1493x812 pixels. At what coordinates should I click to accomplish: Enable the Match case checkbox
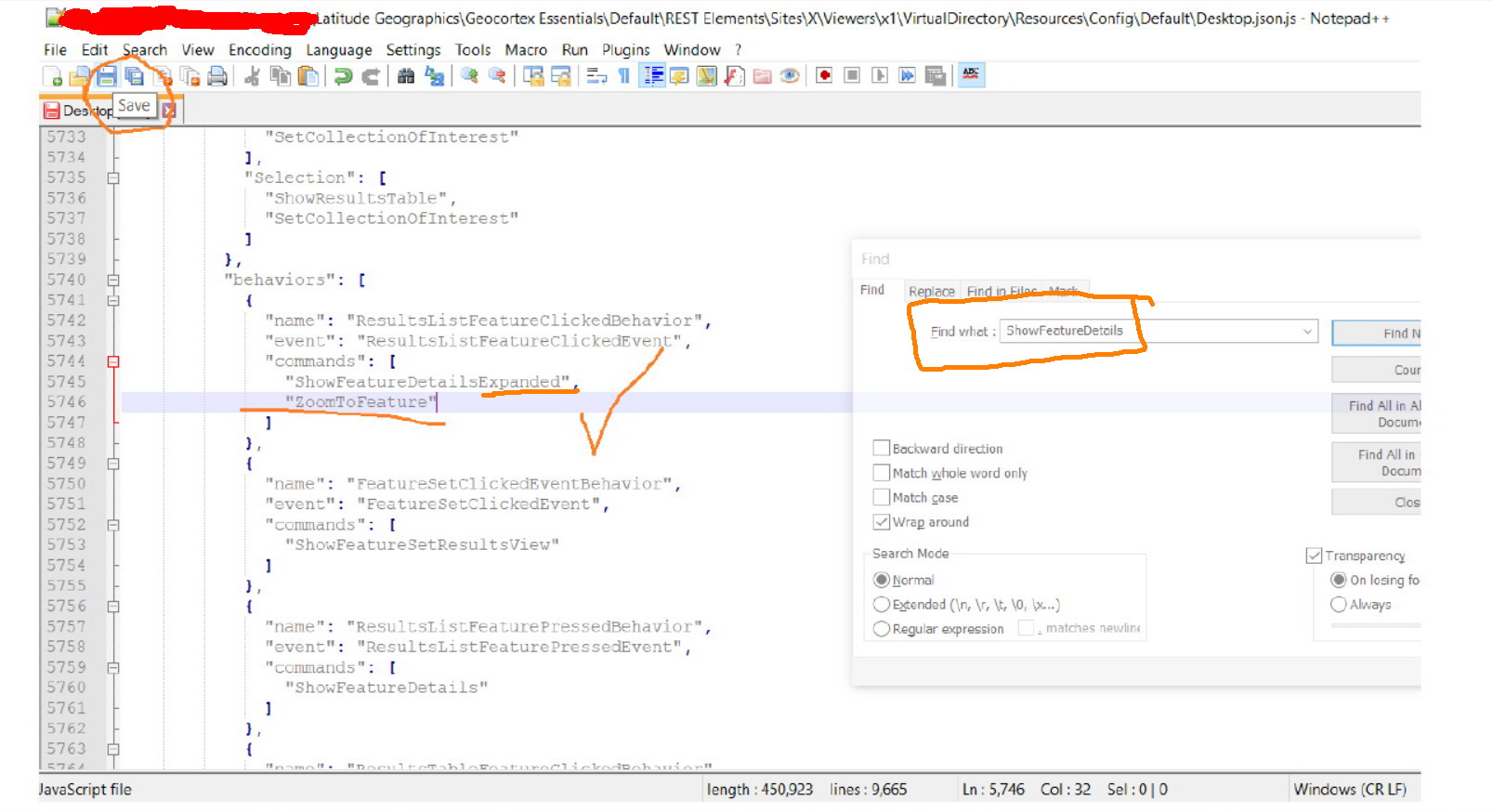pos(882,497)
